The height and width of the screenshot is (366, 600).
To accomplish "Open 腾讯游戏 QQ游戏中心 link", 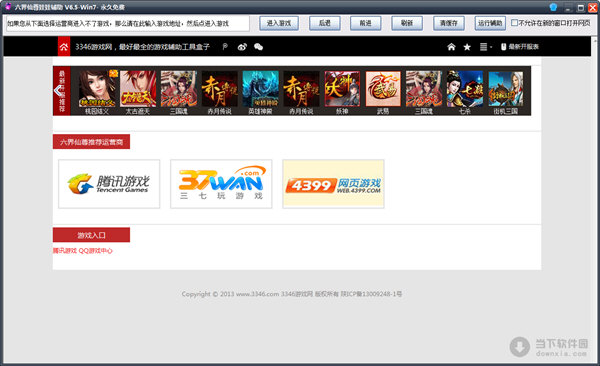I will point(83,251).
